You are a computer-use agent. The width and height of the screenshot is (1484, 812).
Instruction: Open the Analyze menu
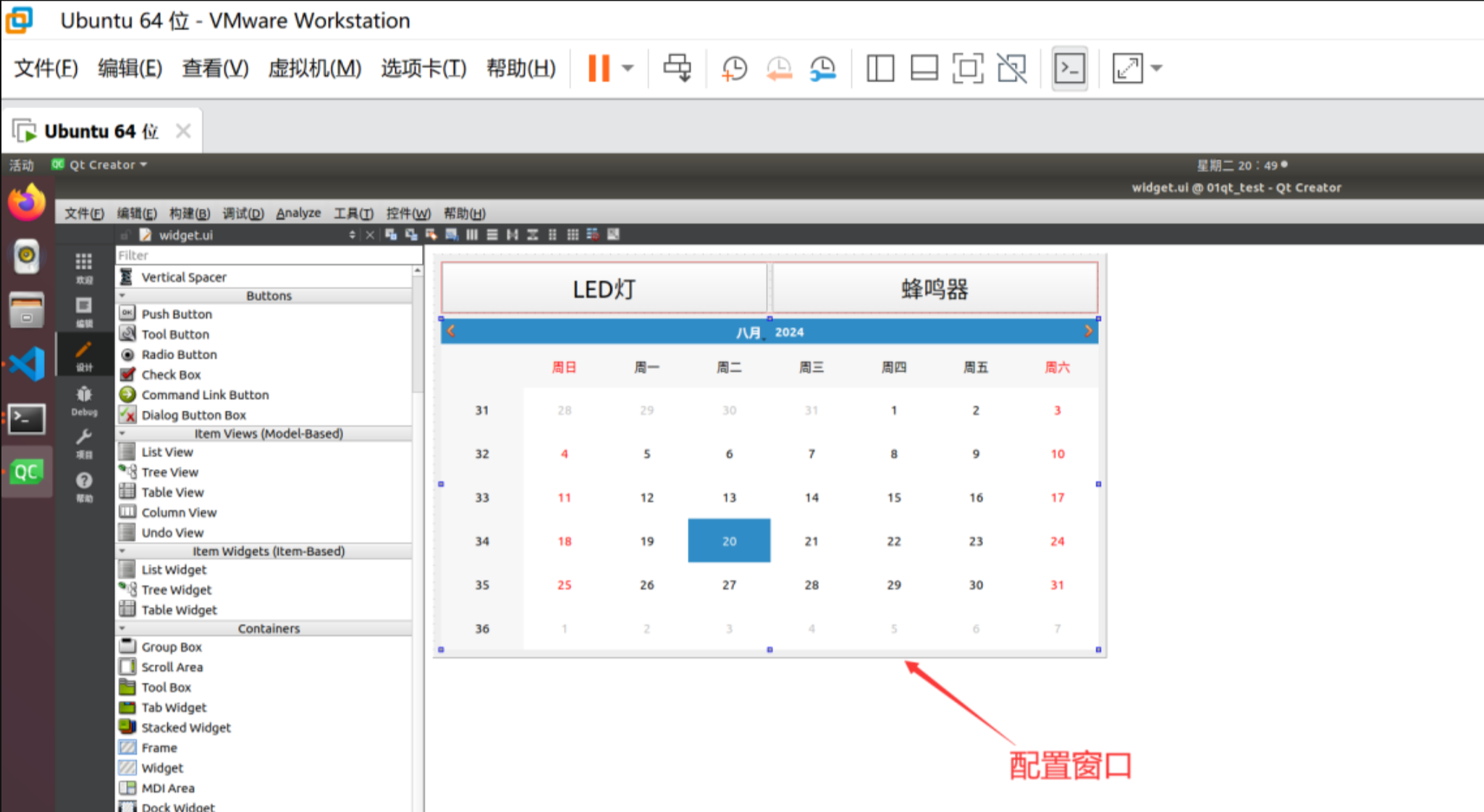point(298,213)
